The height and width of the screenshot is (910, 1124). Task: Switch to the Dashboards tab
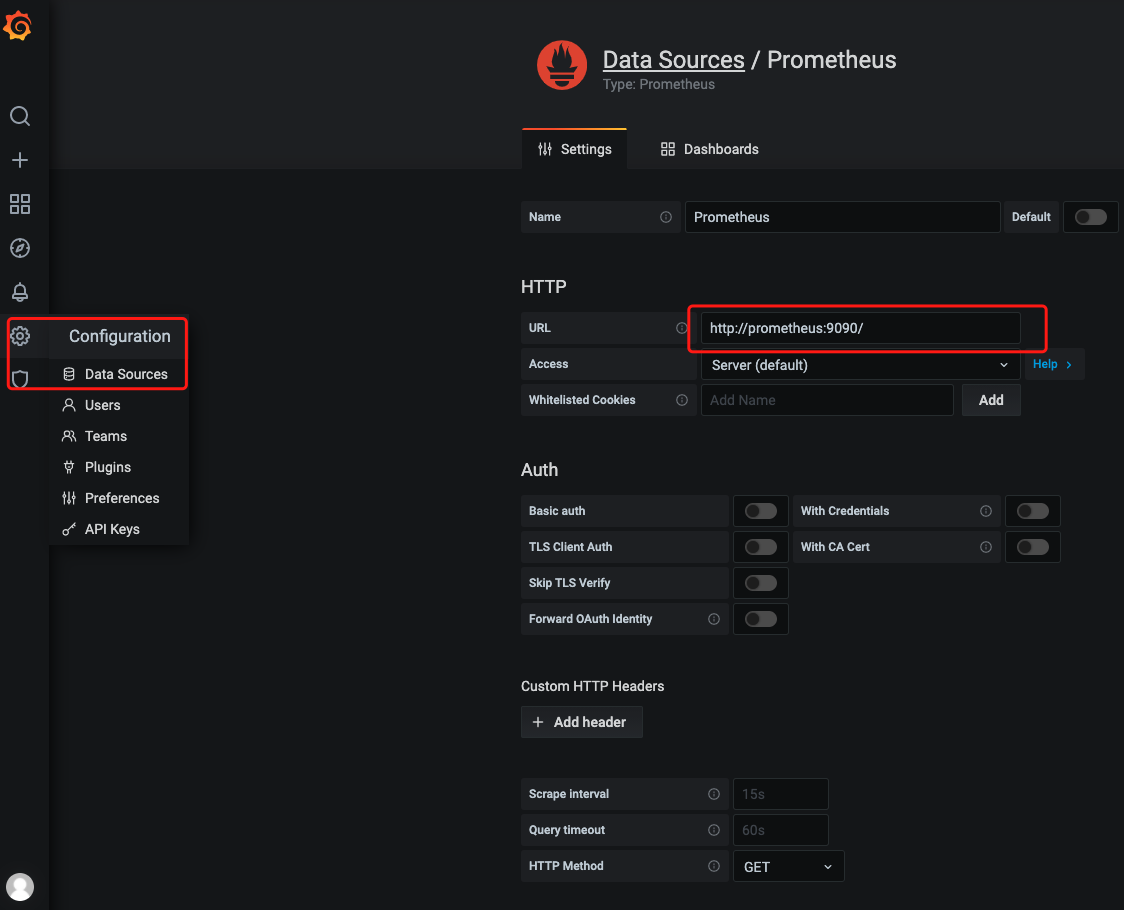709,149
